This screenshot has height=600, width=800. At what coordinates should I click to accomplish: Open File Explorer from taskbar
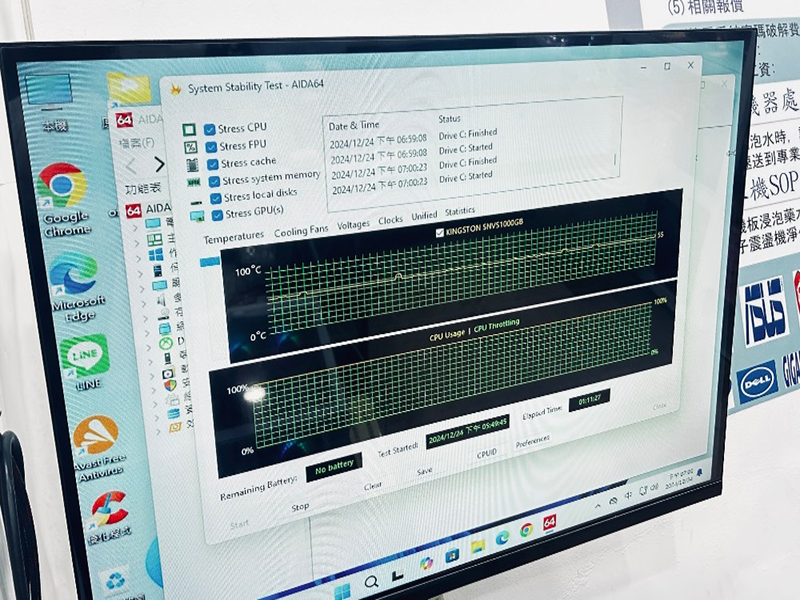point(478,546)
